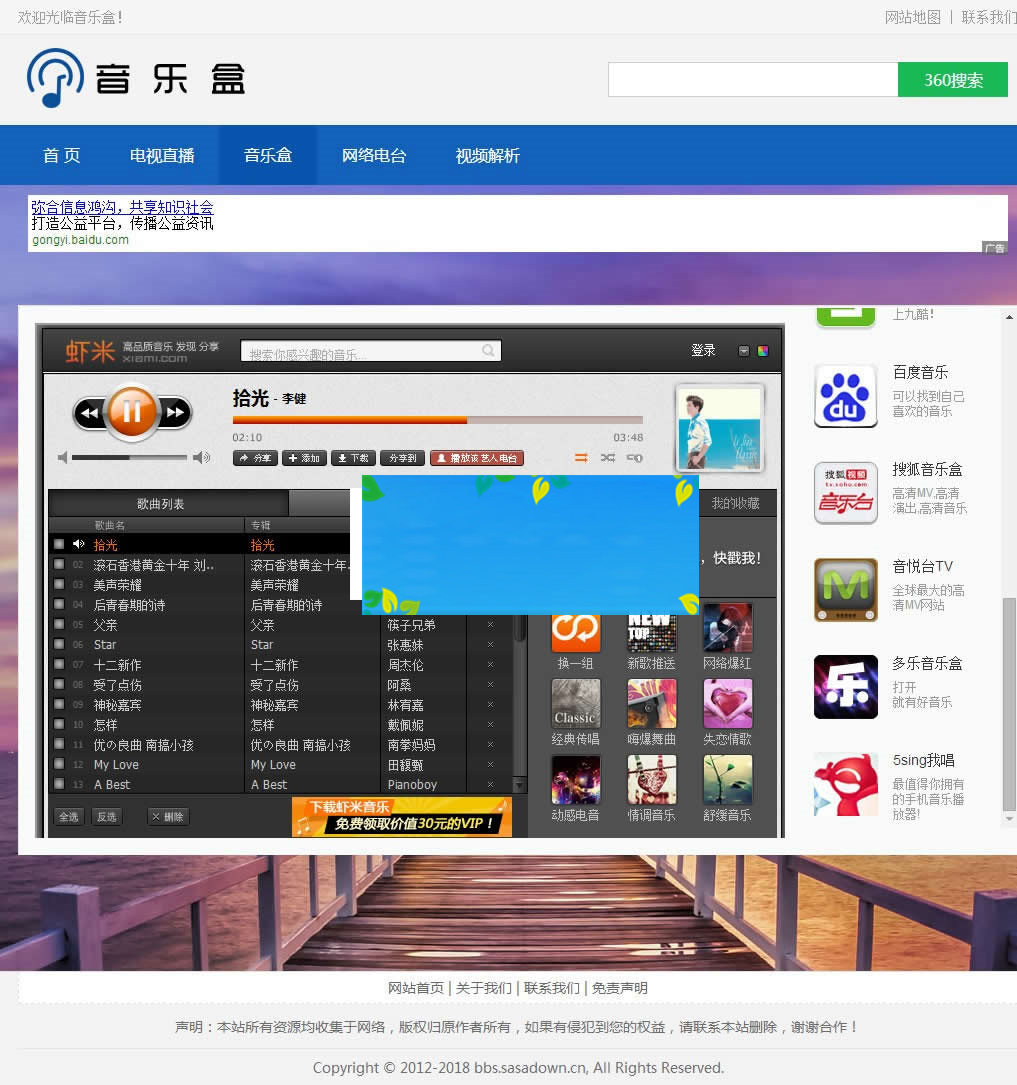Click the 360搜索 search button
This screenshot has height=1085, width=1017.
tap(952, 78)
